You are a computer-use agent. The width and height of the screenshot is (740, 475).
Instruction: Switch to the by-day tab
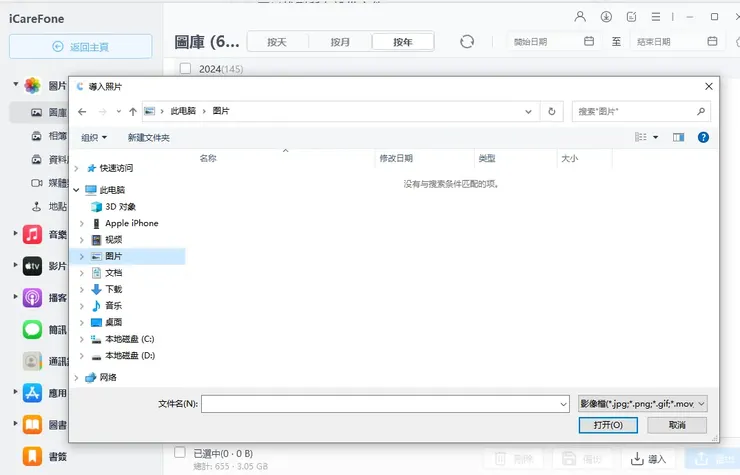tap(277, 42)
